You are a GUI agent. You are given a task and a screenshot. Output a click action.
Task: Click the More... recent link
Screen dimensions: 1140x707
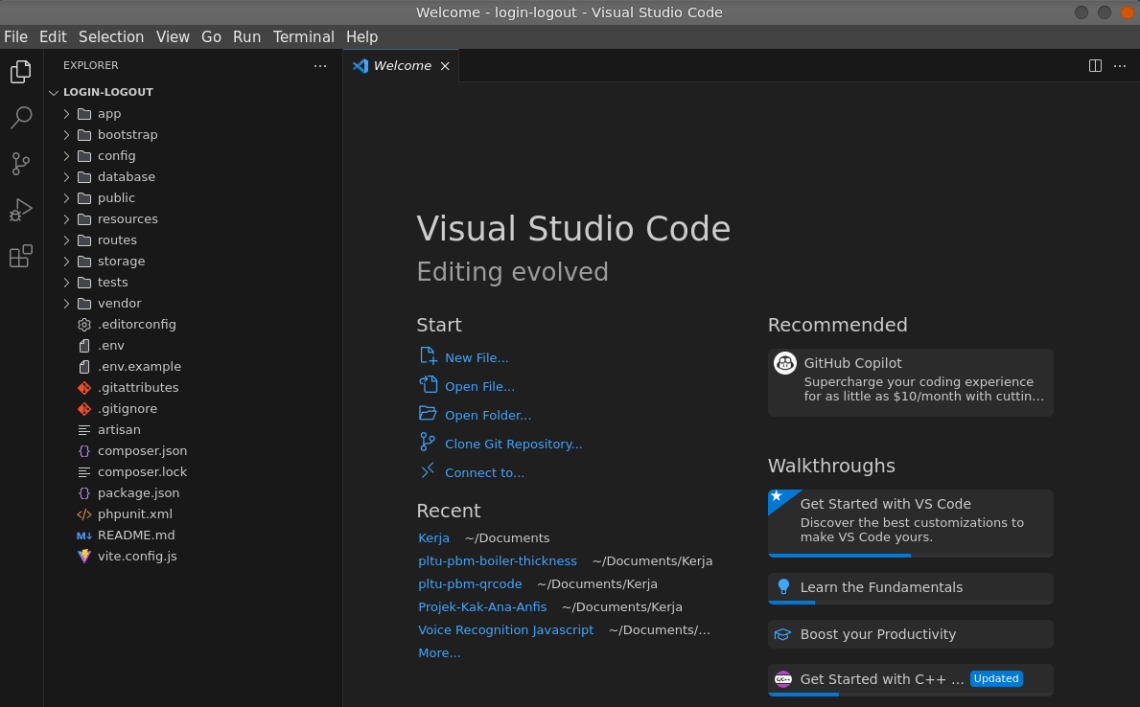click(439, 653)
